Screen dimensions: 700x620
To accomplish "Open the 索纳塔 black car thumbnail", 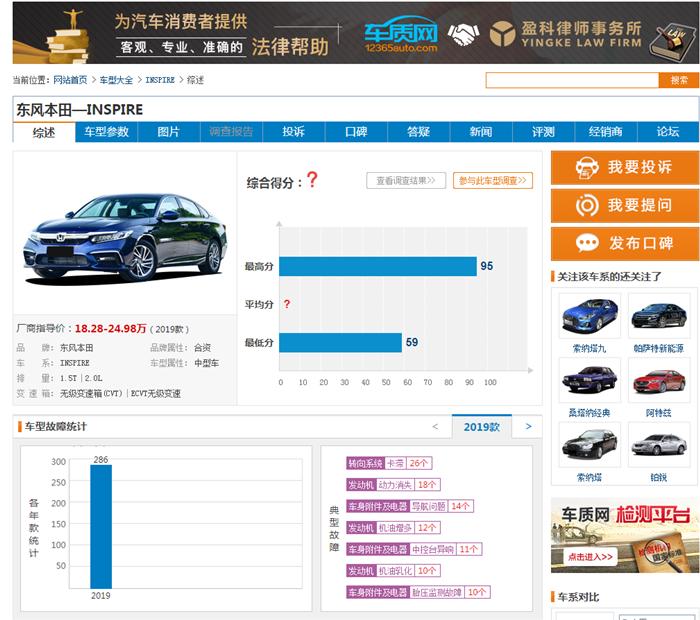I will pyautogui.click(x=590, y=445).
